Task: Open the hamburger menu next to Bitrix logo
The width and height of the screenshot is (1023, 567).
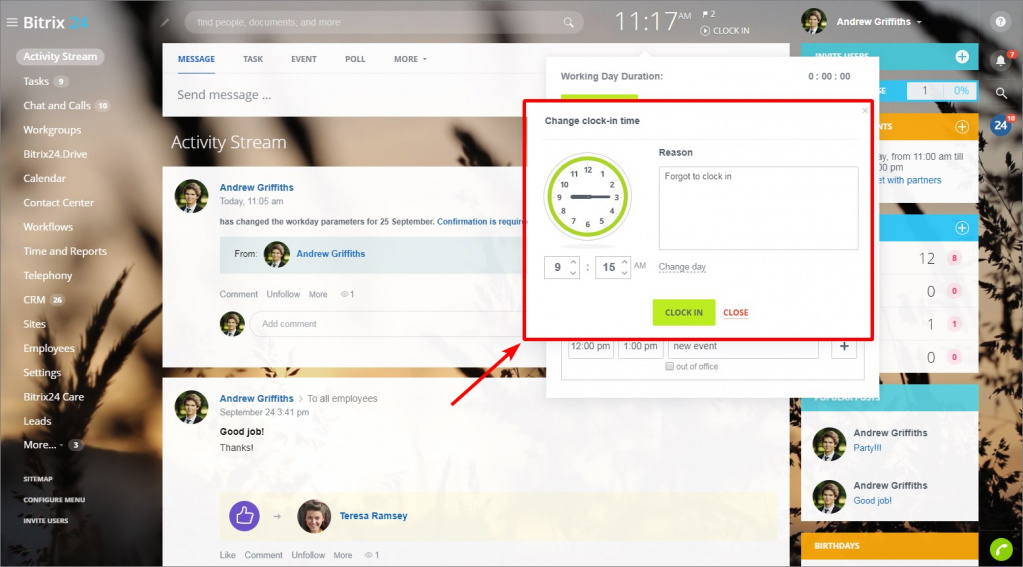Action: 12,22
